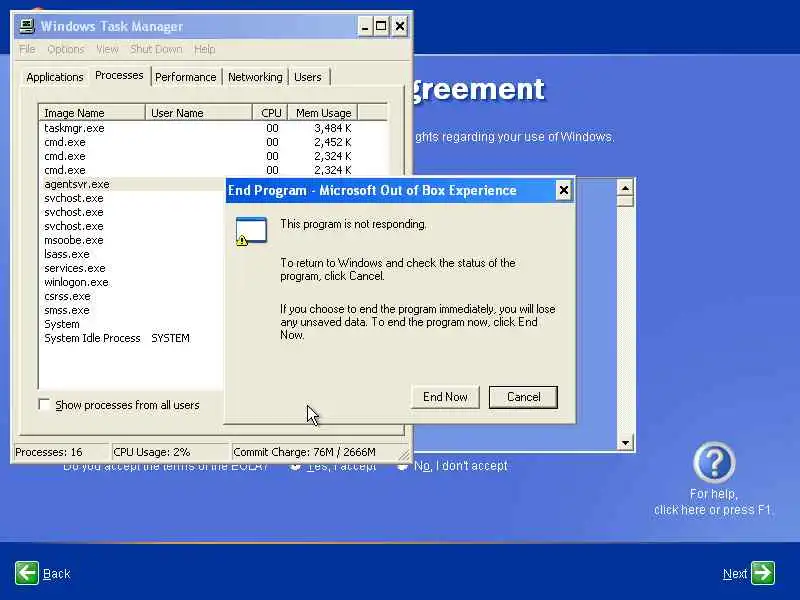Open the Users tab

[x=308, y=77]
